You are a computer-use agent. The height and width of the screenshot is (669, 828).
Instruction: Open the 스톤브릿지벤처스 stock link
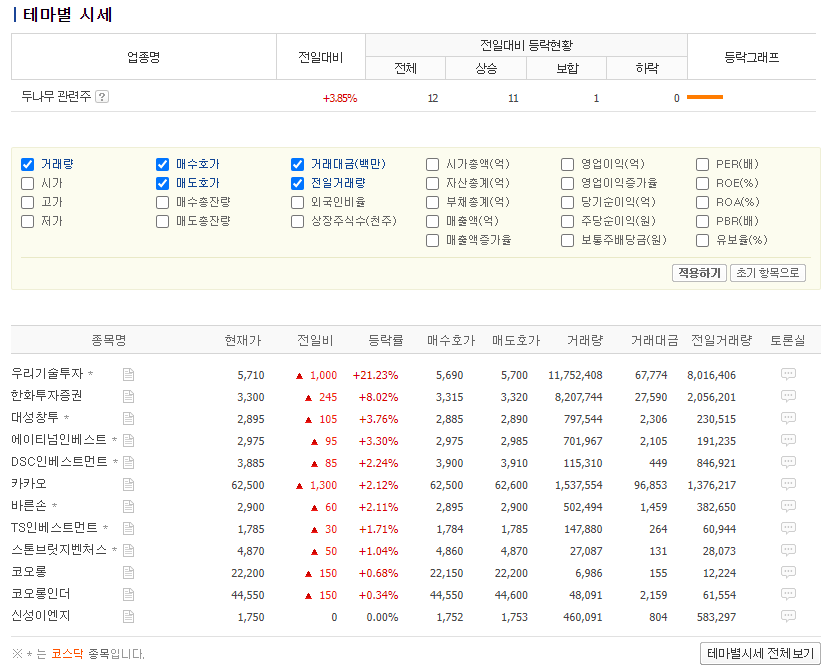[59, 550]
